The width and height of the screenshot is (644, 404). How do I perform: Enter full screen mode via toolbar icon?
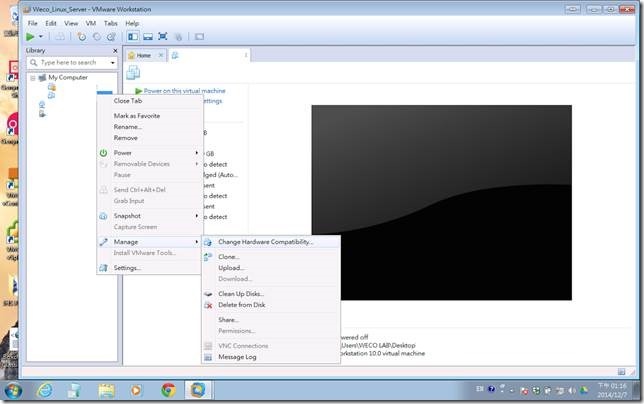(163, 36)
